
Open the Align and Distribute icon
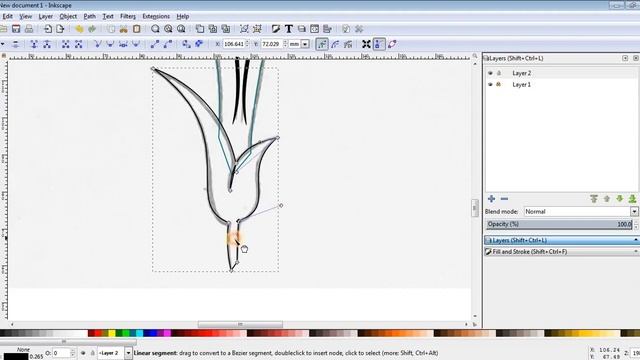click(x=327, y=29)
